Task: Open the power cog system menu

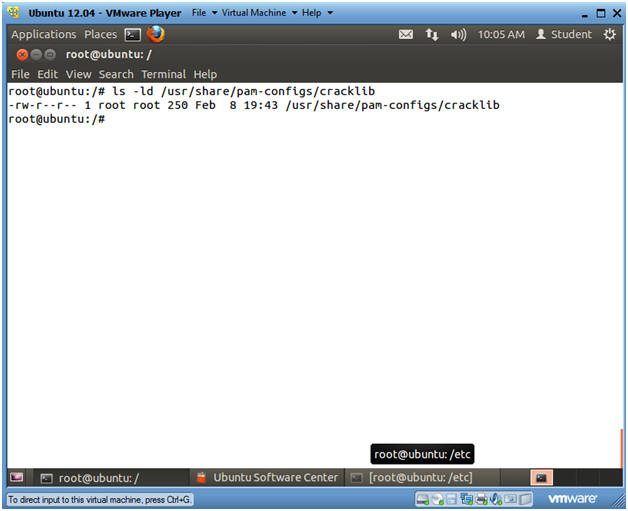Action: (x=610, y=34)
